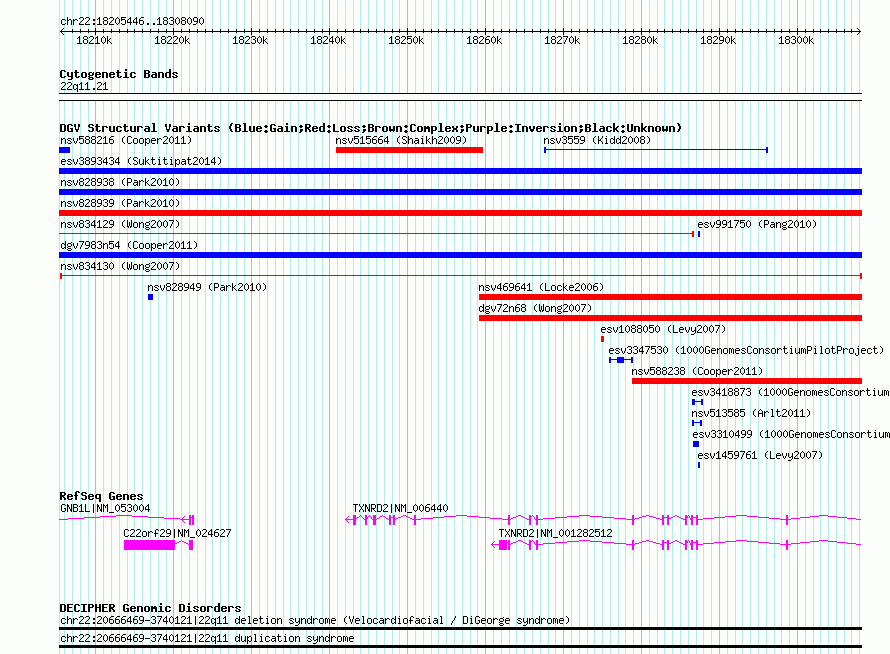Image resolution: width=890 pixels, height=654 pixels.
Task: Click the DGV Structural Variants track title
Action: pos(371,128)
